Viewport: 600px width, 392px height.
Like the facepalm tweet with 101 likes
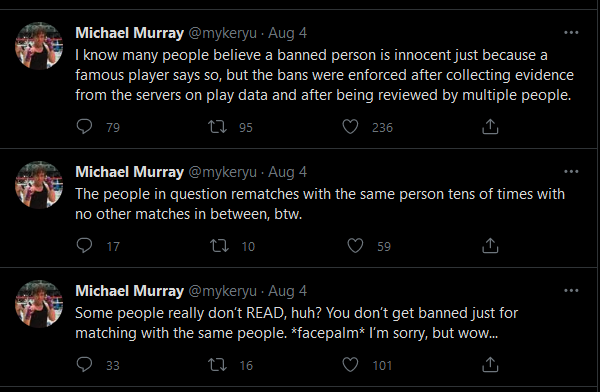pyautogui.click(x=350, y=365)
